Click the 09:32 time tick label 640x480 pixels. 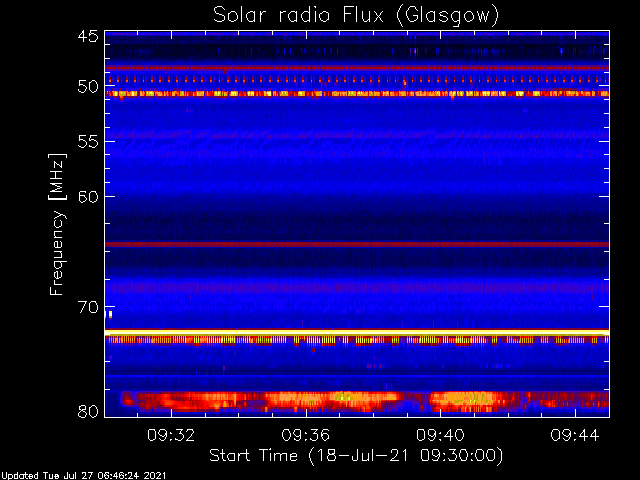(171, 435)
